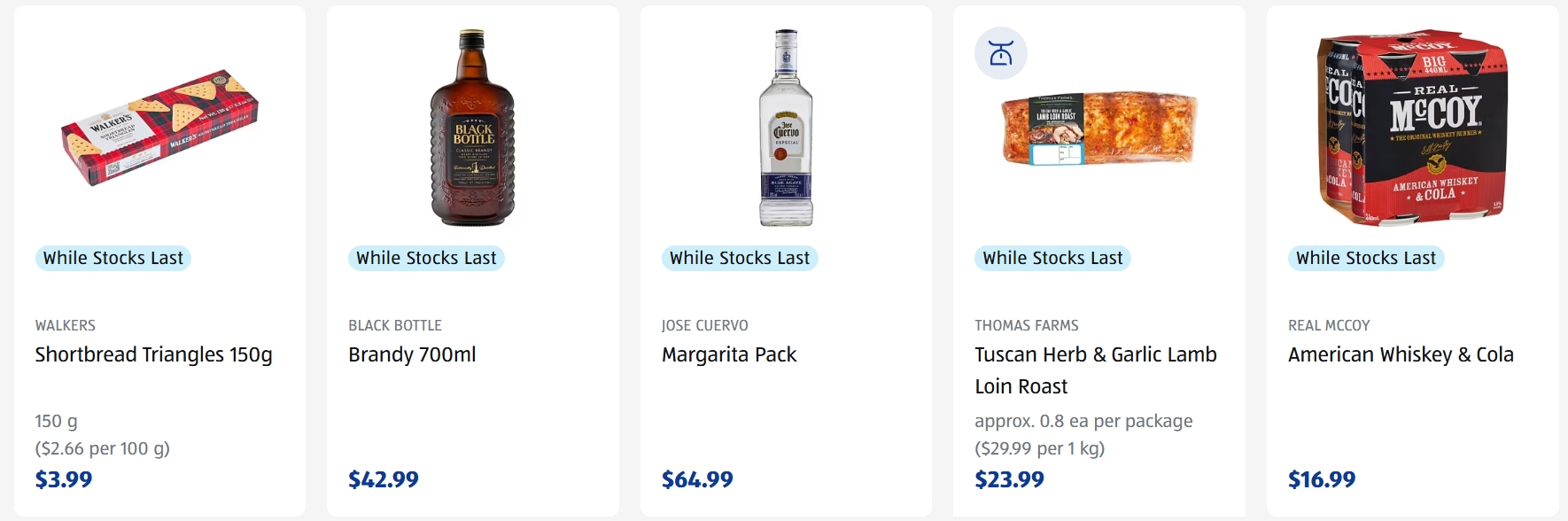Open Jose Cuervo tequila bottle image

coord(786,128)
